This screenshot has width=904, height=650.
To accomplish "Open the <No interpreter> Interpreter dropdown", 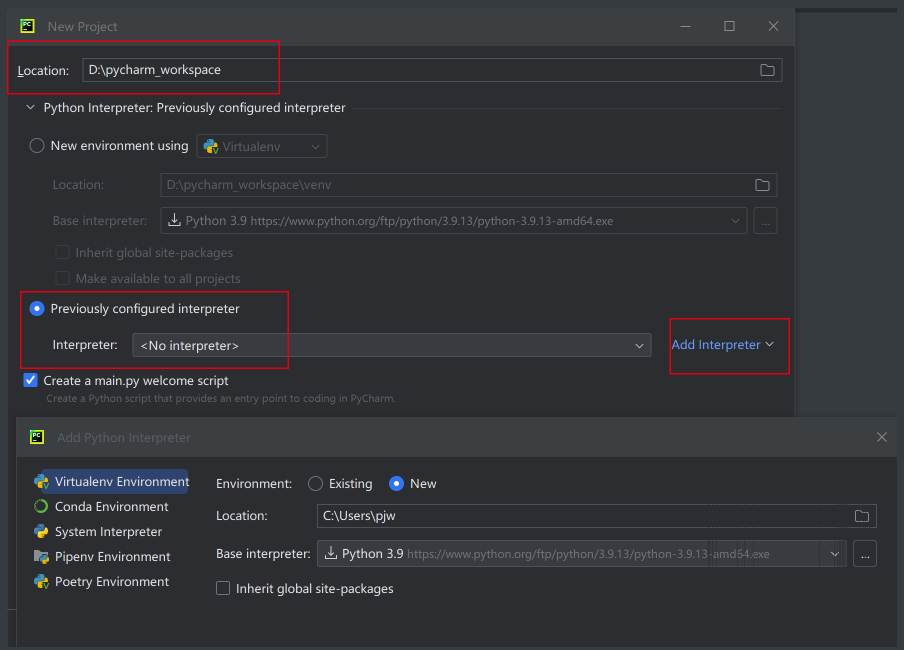I will coord(391,345).
